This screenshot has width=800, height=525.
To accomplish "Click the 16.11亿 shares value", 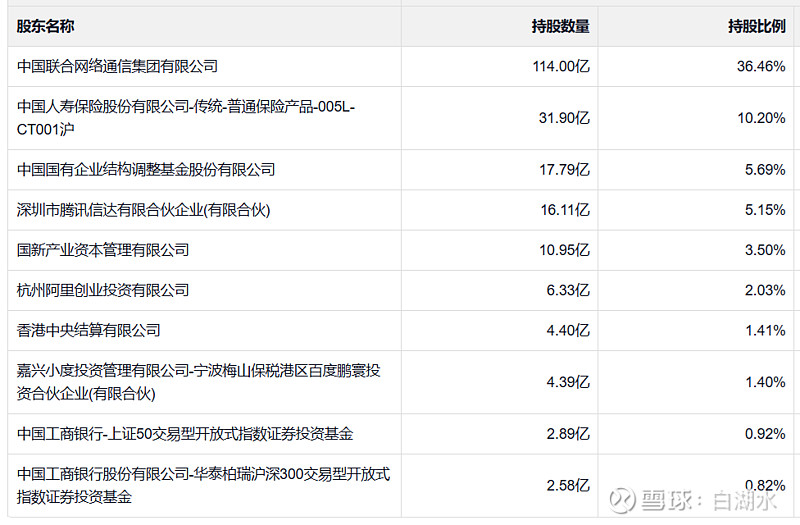I will coord(565,210).
